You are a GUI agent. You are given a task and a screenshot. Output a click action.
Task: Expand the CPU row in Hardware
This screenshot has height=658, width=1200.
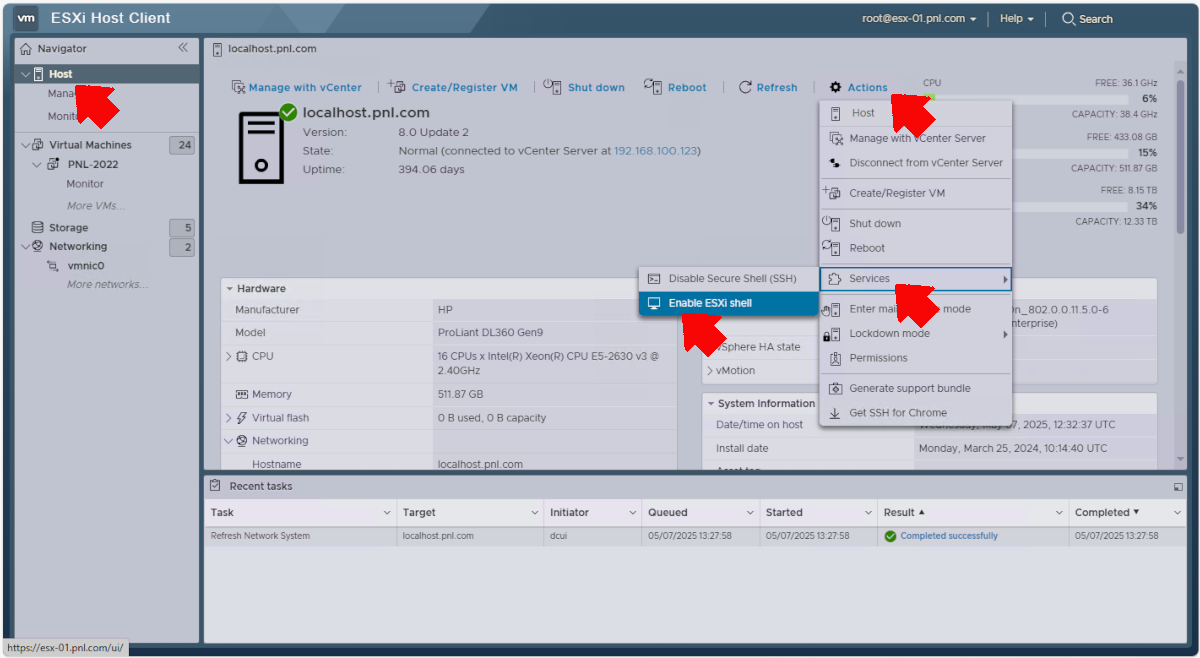pyautogui.click(x=229, y=356)
